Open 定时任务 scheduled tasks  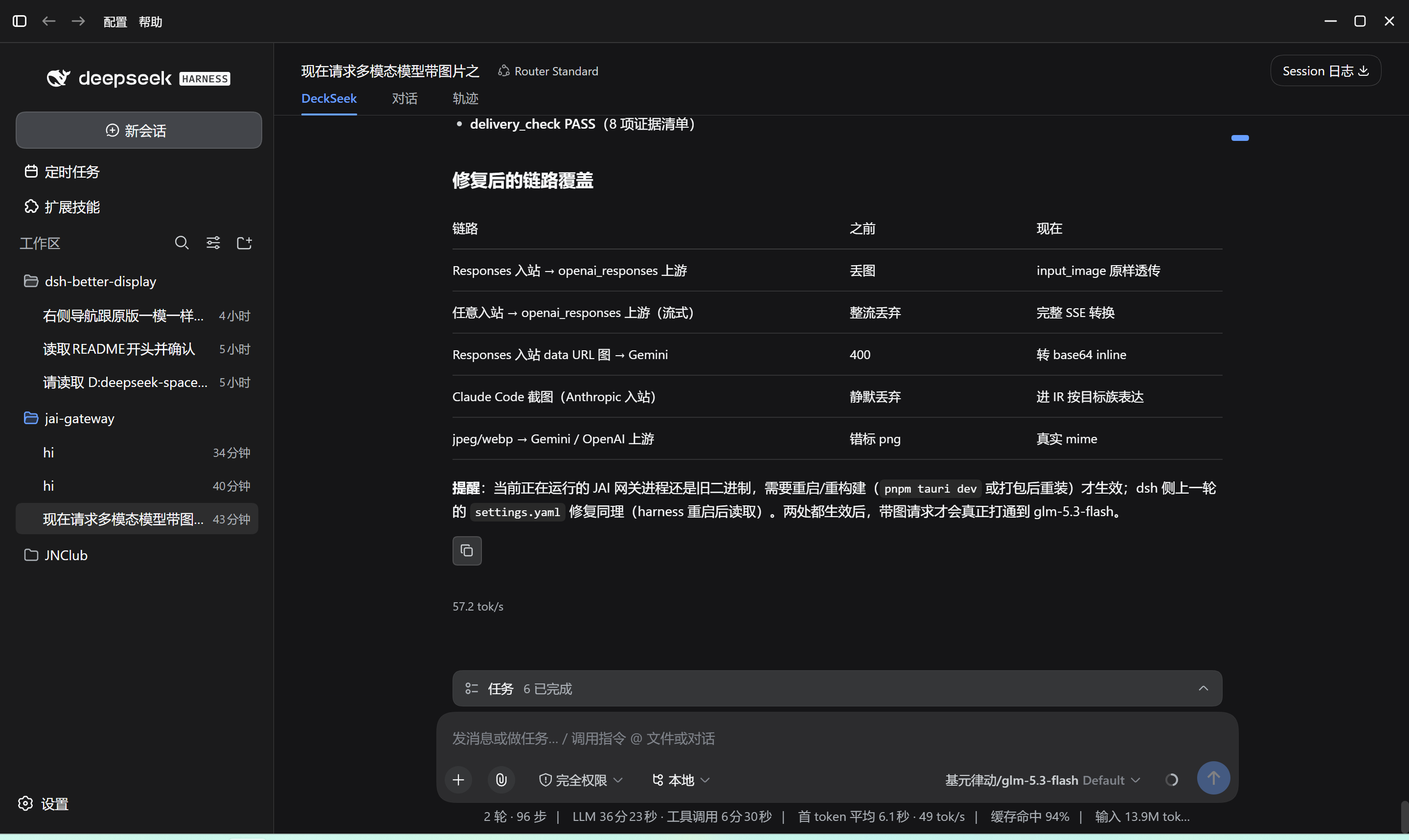click(x=62, y=172)
